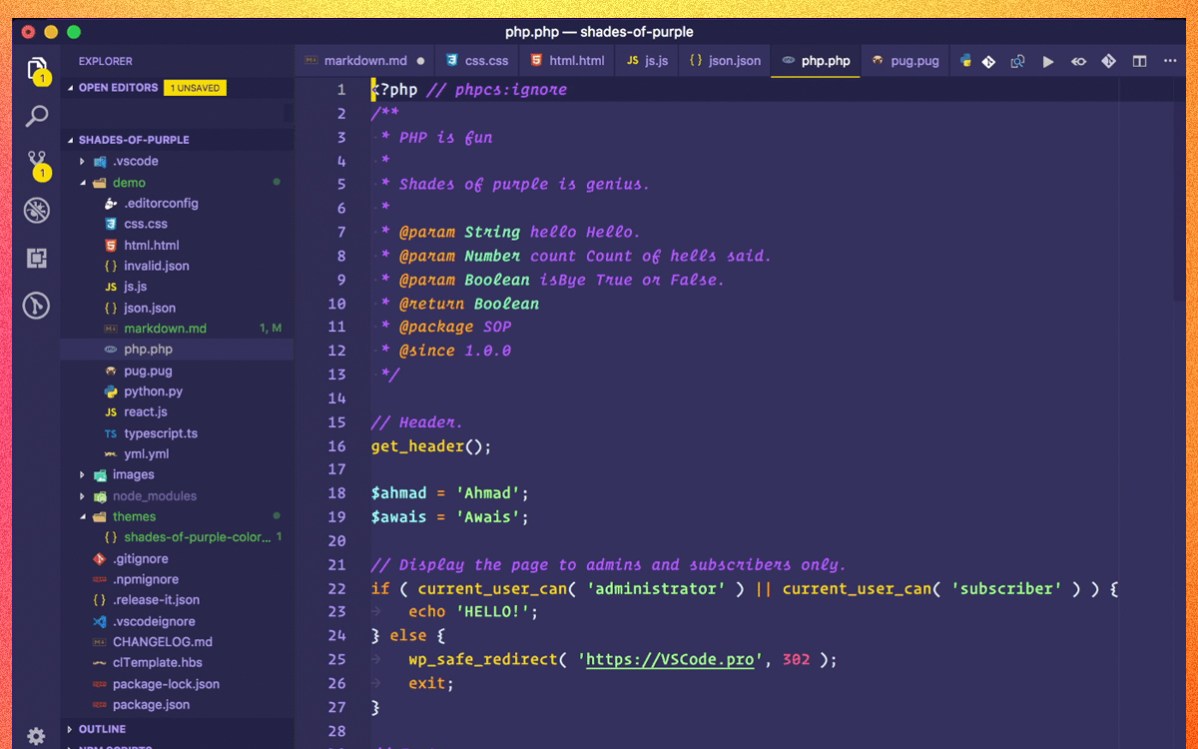Run the file with the play icon
Image resolution: width=1198 pixels, height=749 pixels.
point(1048,61)
